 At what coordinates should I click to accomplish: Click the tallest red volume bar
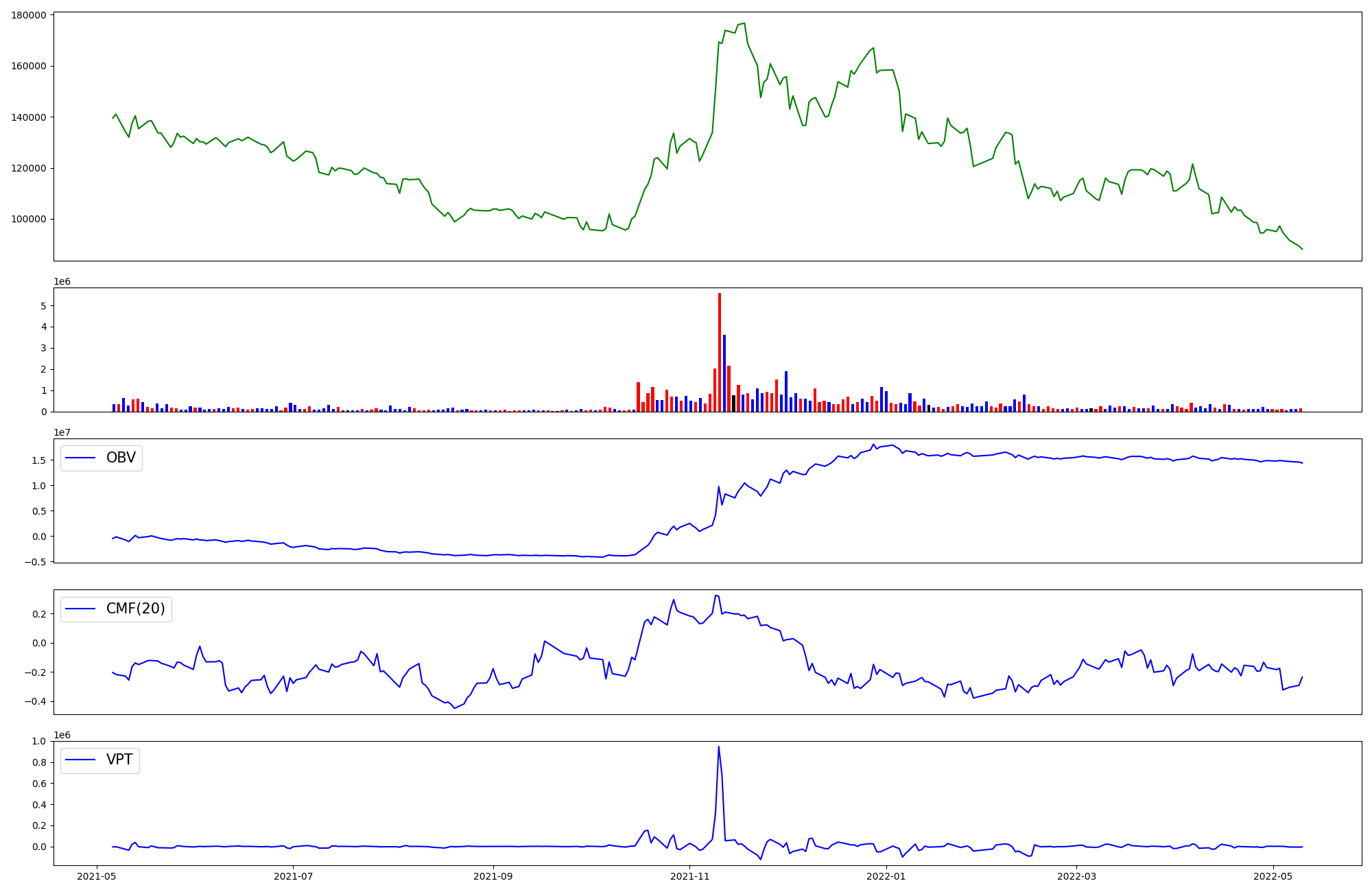click(x=720, y=351)
